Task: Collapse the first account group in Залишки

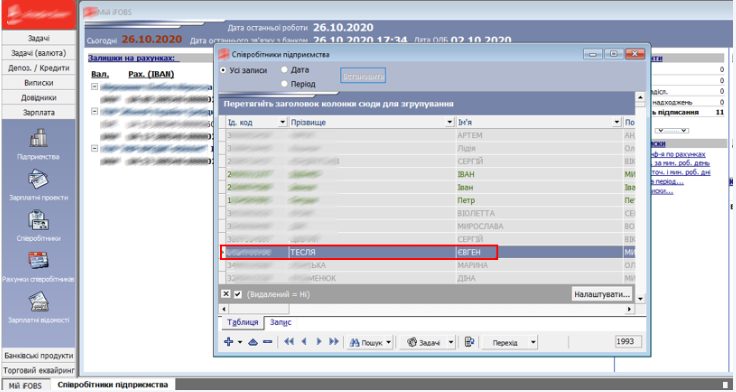Action: 94,87
